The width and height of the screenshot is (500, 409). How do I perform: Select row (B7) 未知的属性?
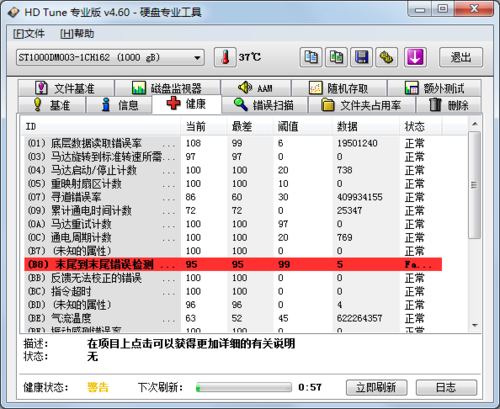coord(233,251)
